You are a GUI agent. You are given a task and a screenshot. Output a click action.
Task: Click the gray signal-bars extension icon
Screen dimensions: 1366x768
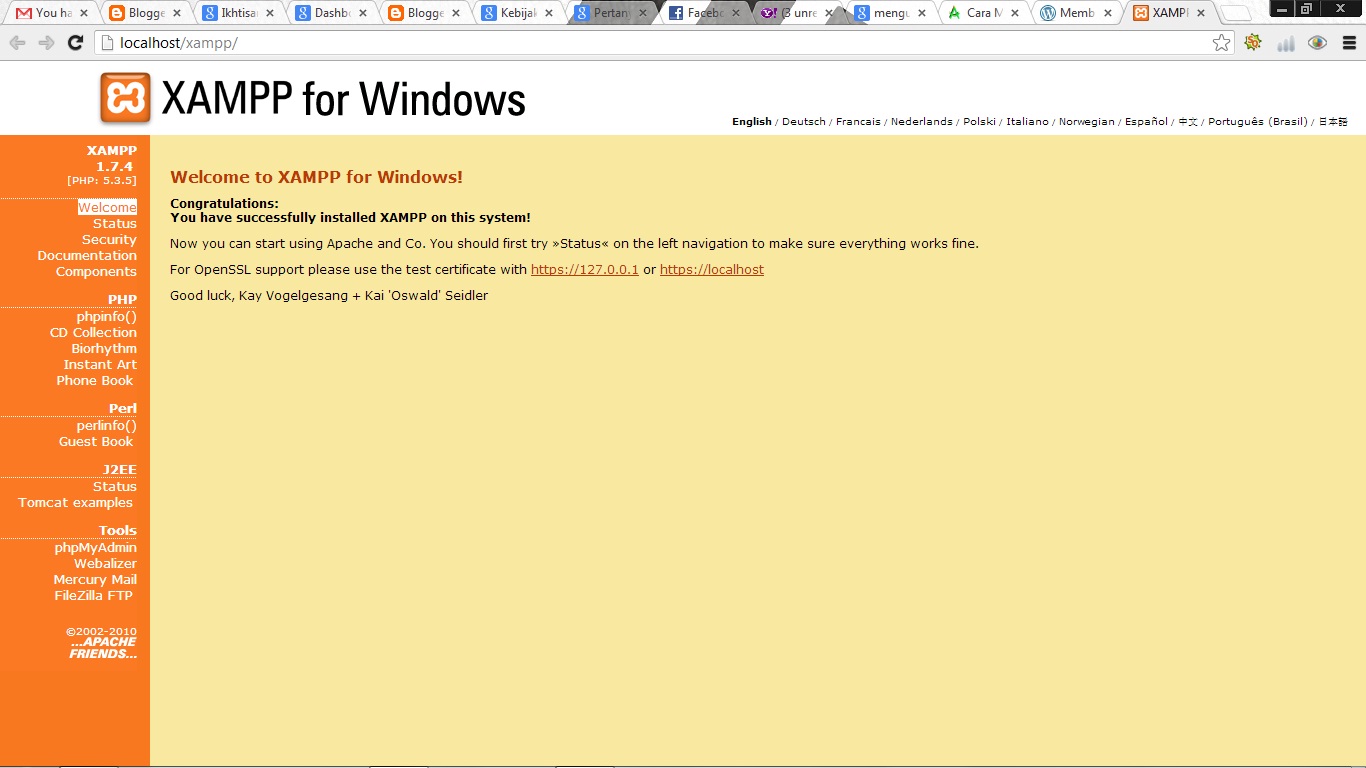tap(1286, 43)
